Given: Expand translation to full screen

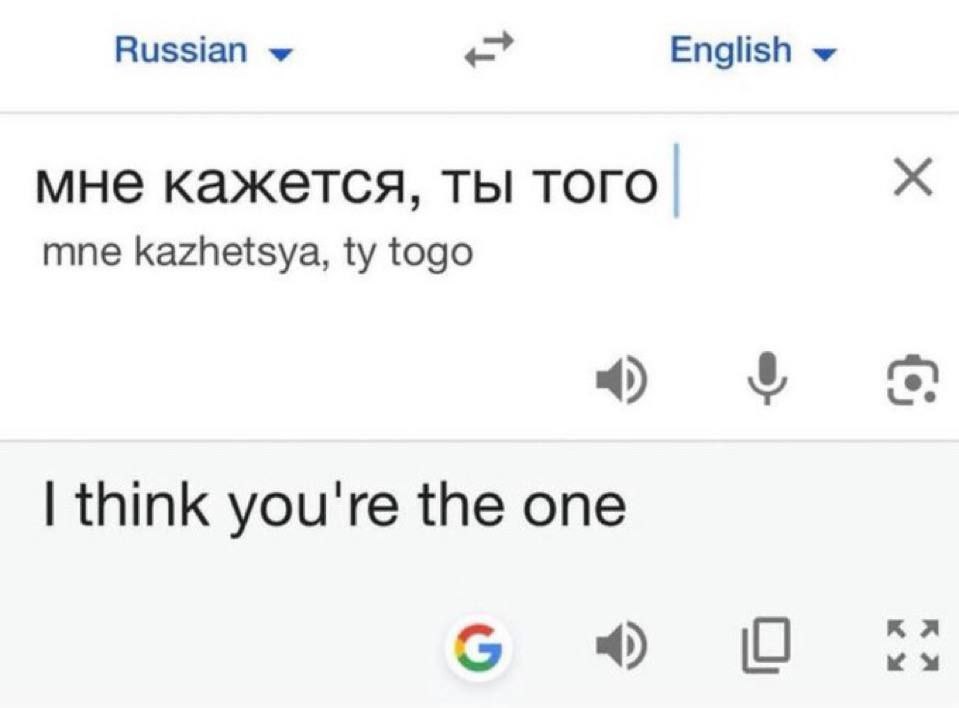Looking at the screenshot, I should coord(912,647).
